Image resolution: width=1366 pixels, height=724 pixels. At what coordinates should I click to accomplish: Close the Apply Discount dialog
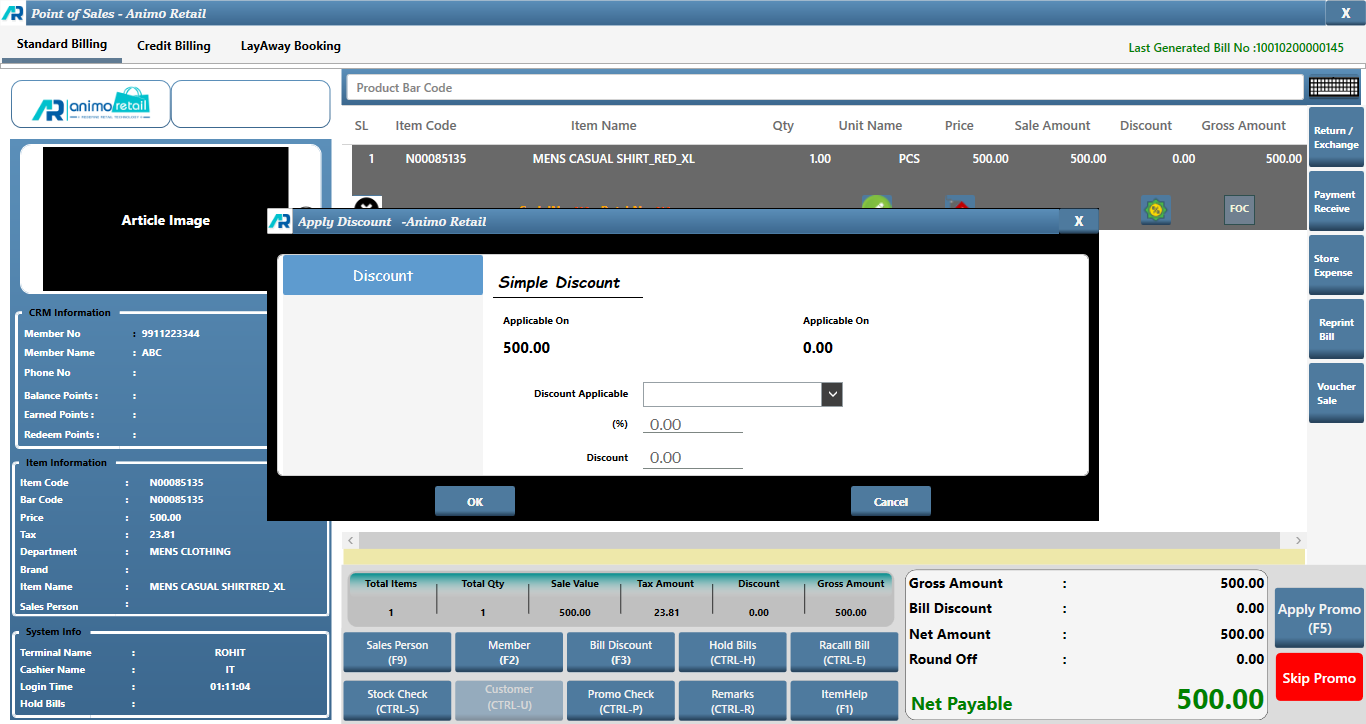click(x=1078, y=221)
